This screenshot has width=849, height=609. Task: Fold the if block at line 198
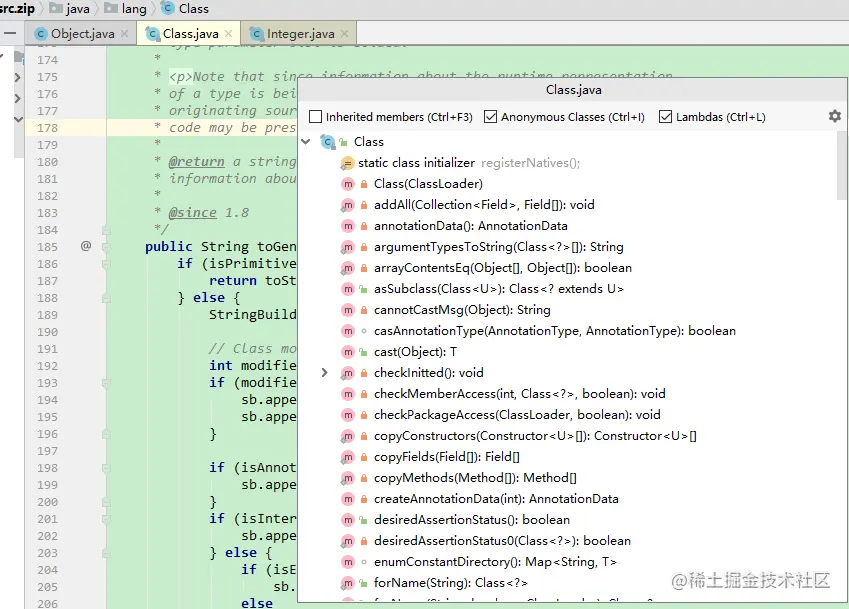106,468
